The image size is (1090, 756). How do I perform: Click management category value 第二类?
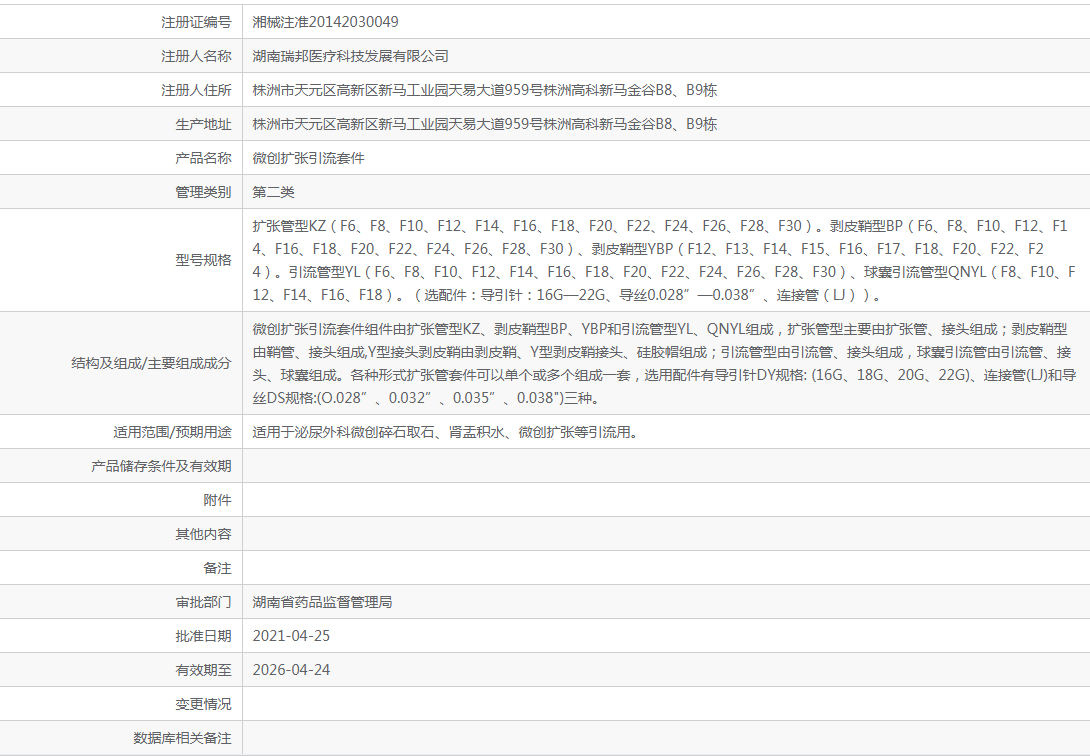click(273, 192)
